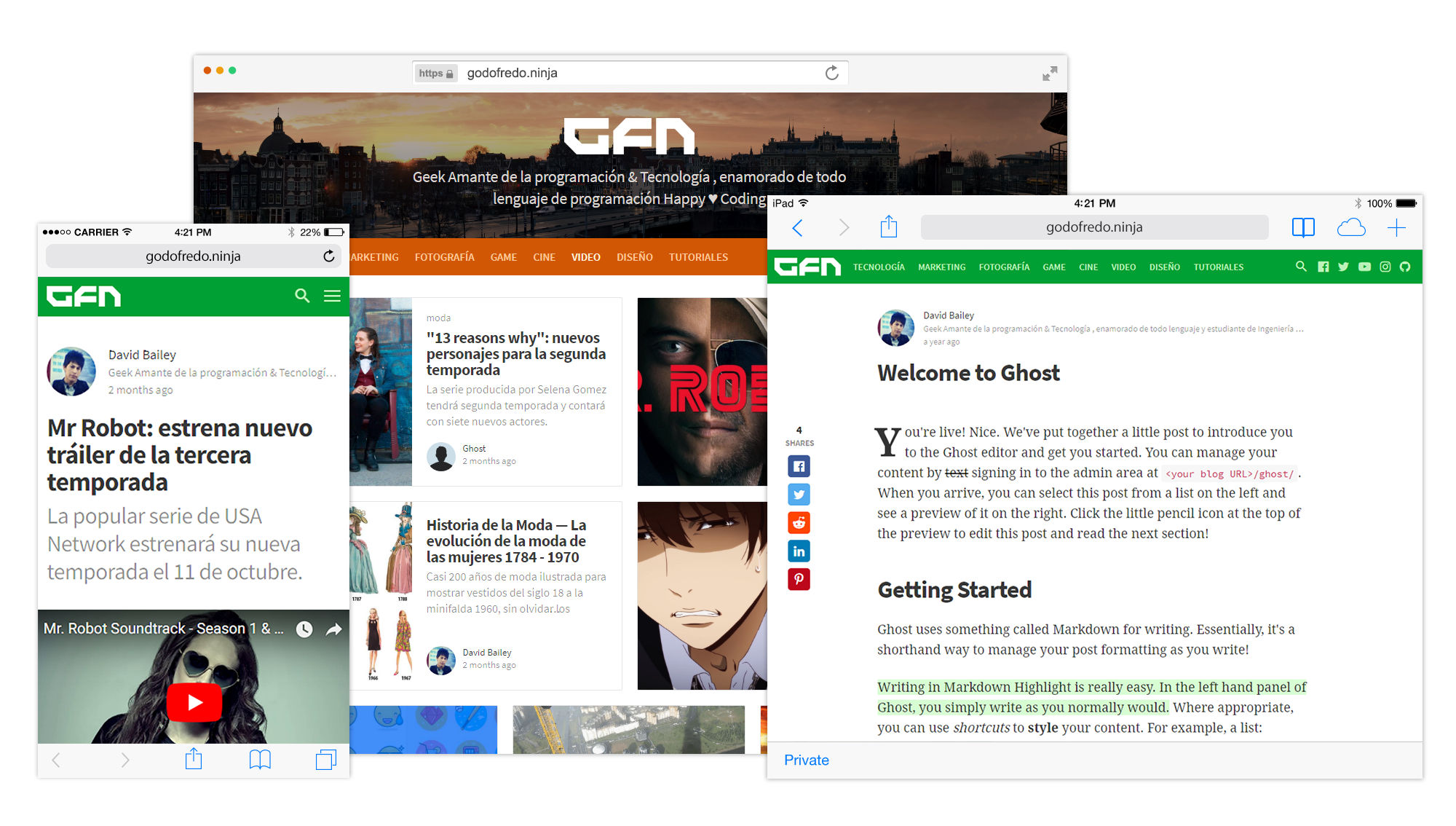Open TUTORIALES in the green iPad navbar
Image resolution: width=1456 pixels, height=826 pixels.
pyautogui.click(x=1218, y=267)
